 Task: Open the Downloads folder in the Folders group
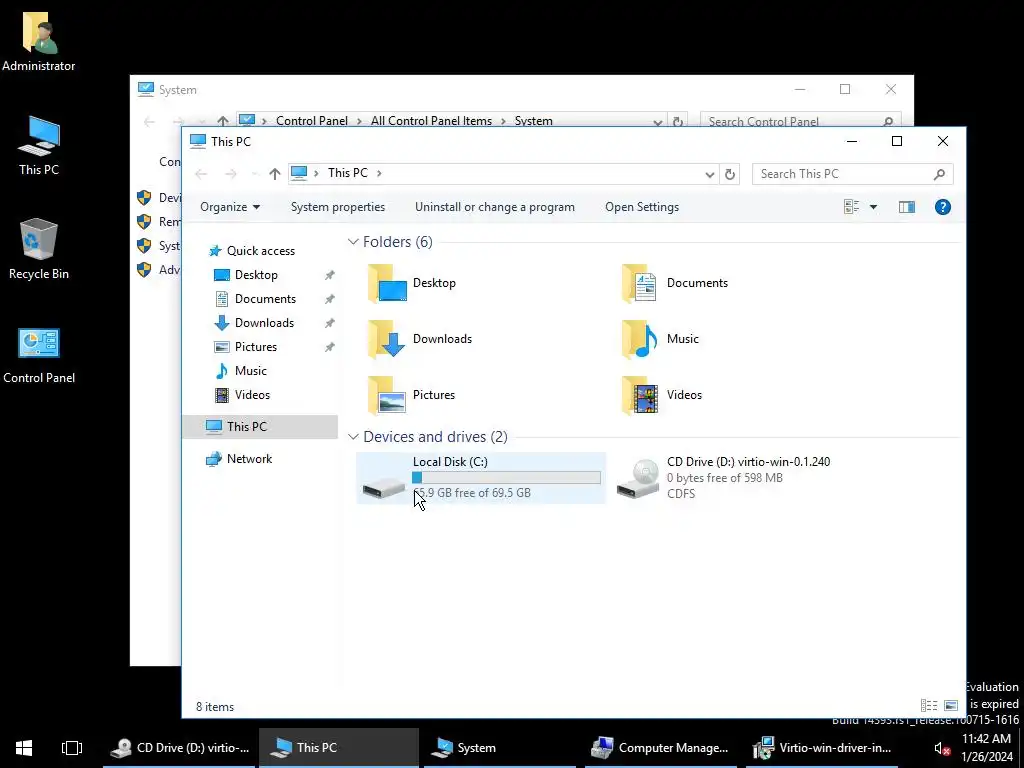point(419,339)
